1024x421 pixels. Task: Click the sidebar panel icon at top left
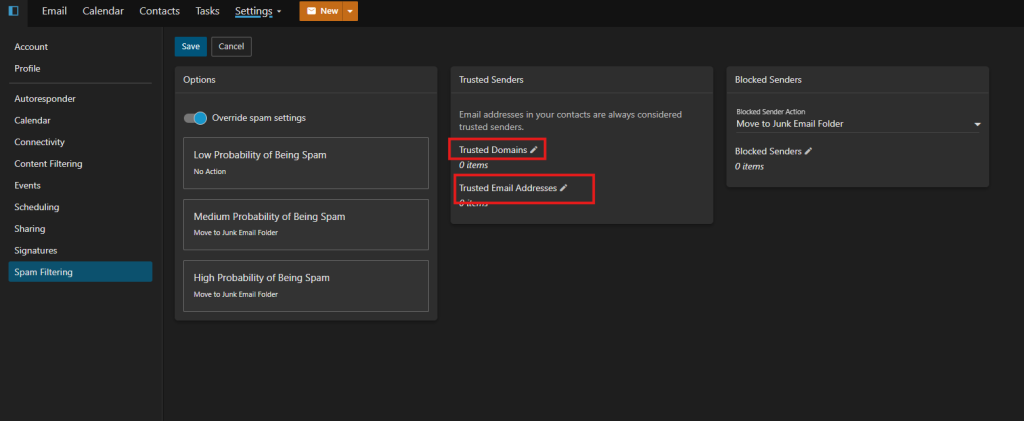click(x=13, y=11)
